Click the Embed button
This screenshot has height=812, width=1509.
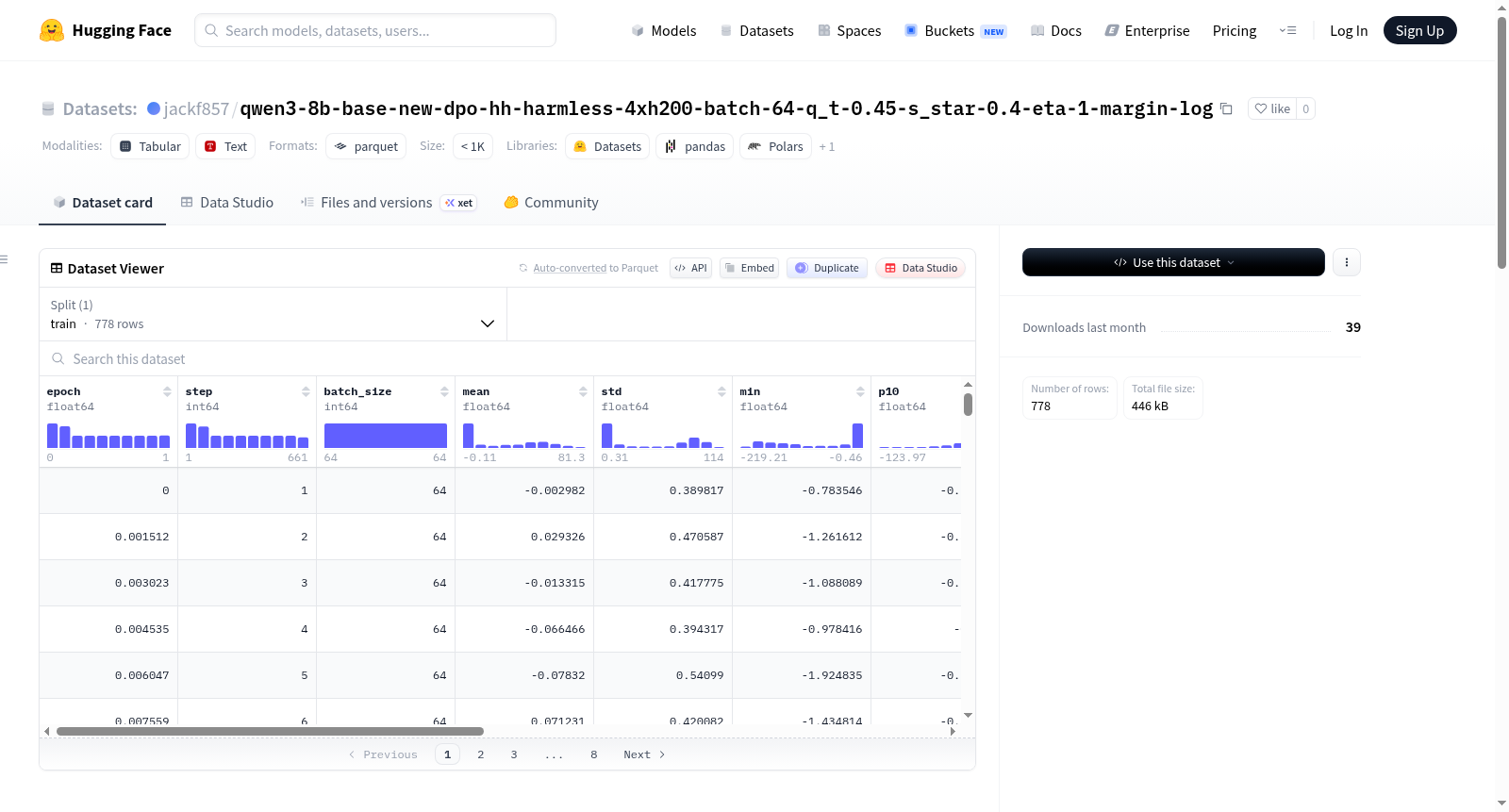click(749, 268)
